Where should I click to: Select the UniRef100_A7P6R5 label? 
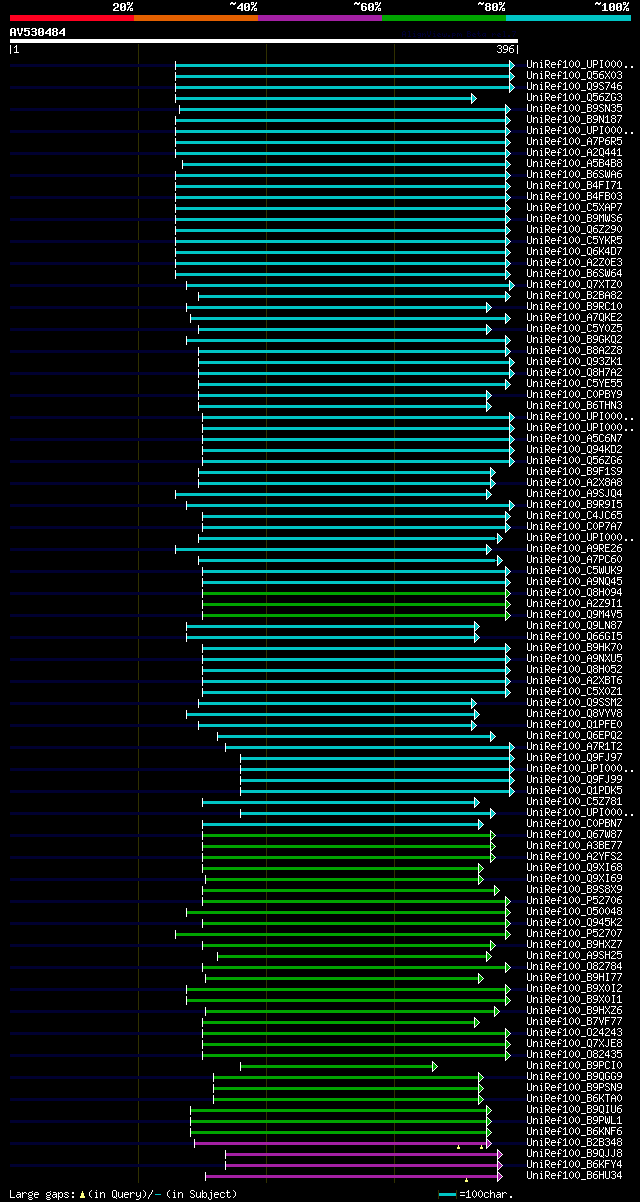[x=574, y=141]
